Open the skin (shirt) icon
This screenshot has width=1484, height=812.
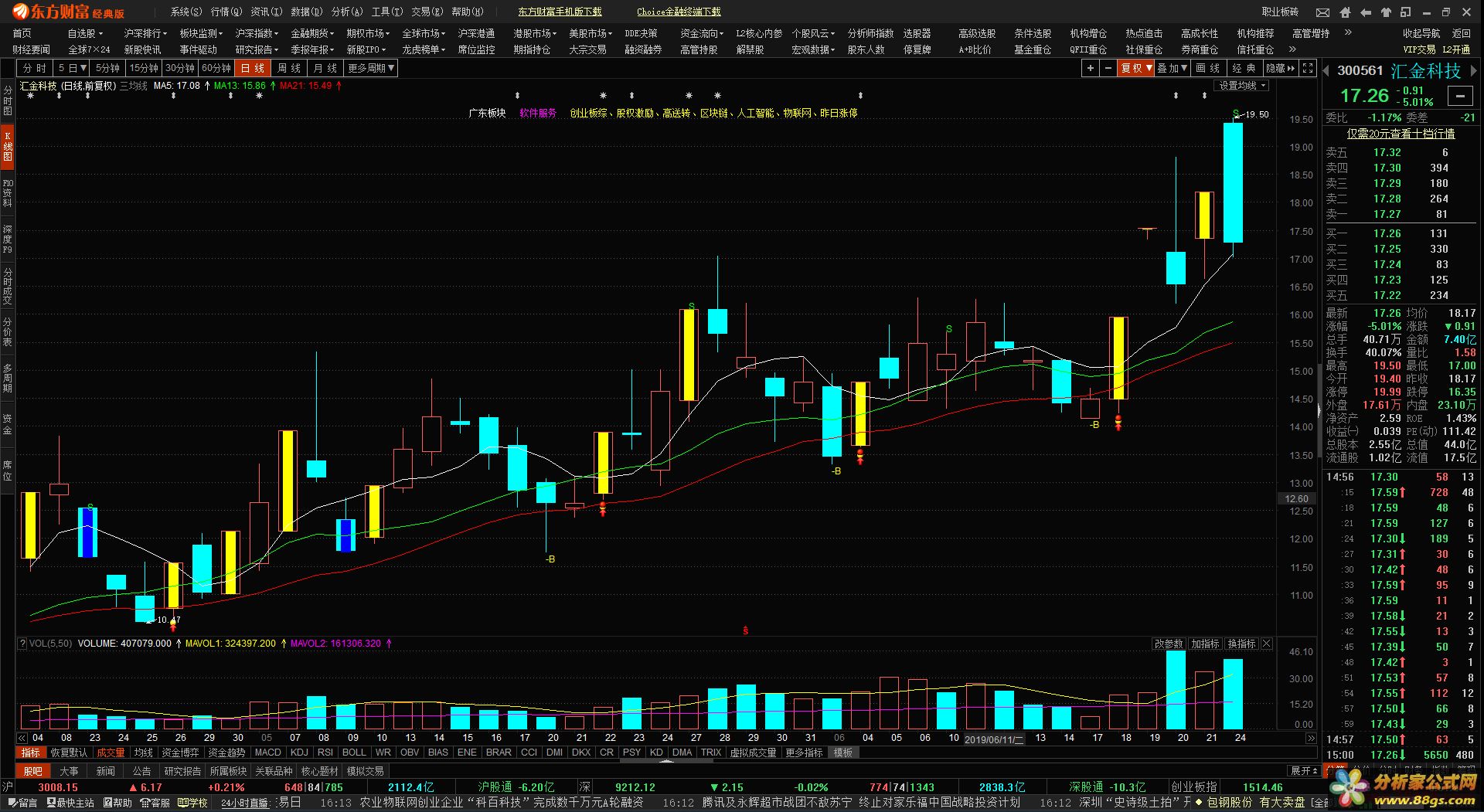point(1386,12)
